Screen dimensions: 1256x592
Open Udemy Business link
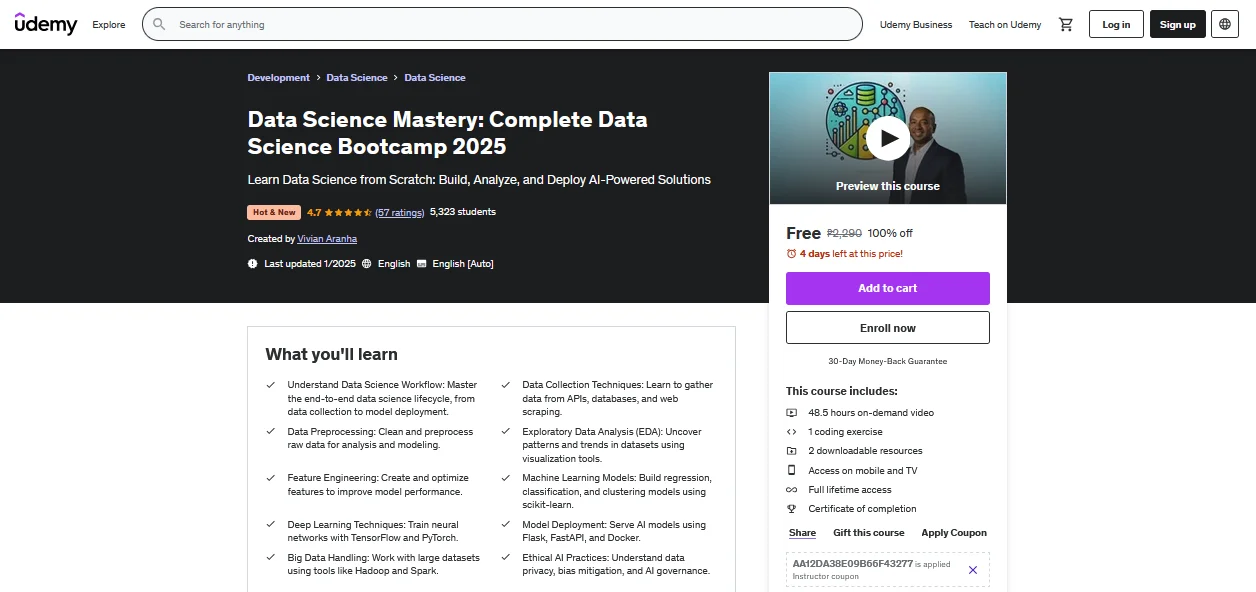pos(916,25)
